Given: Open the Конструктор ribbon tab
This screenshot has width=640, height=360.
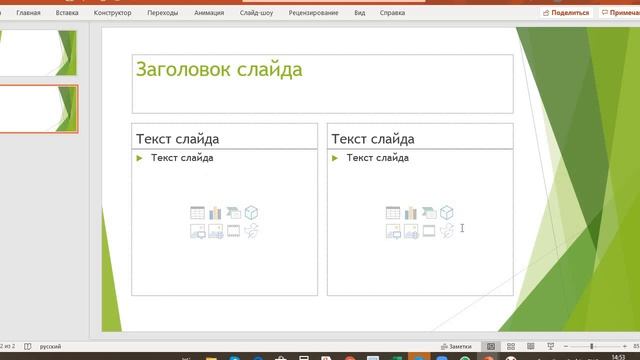Looking at the screenshot, I should tap(112, 13).
